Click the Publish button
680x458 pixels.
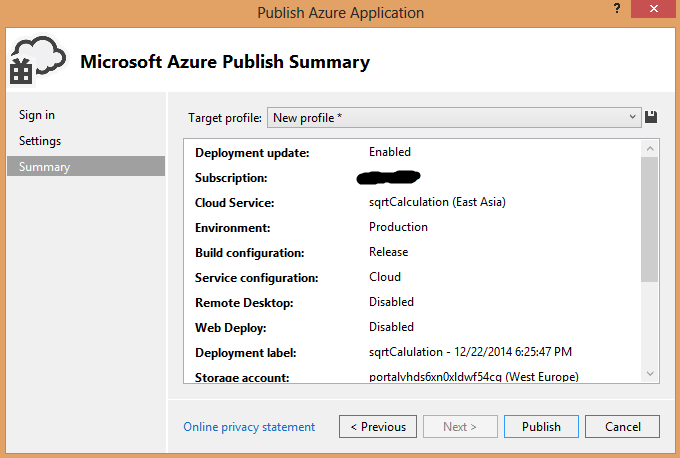point(541,427)
